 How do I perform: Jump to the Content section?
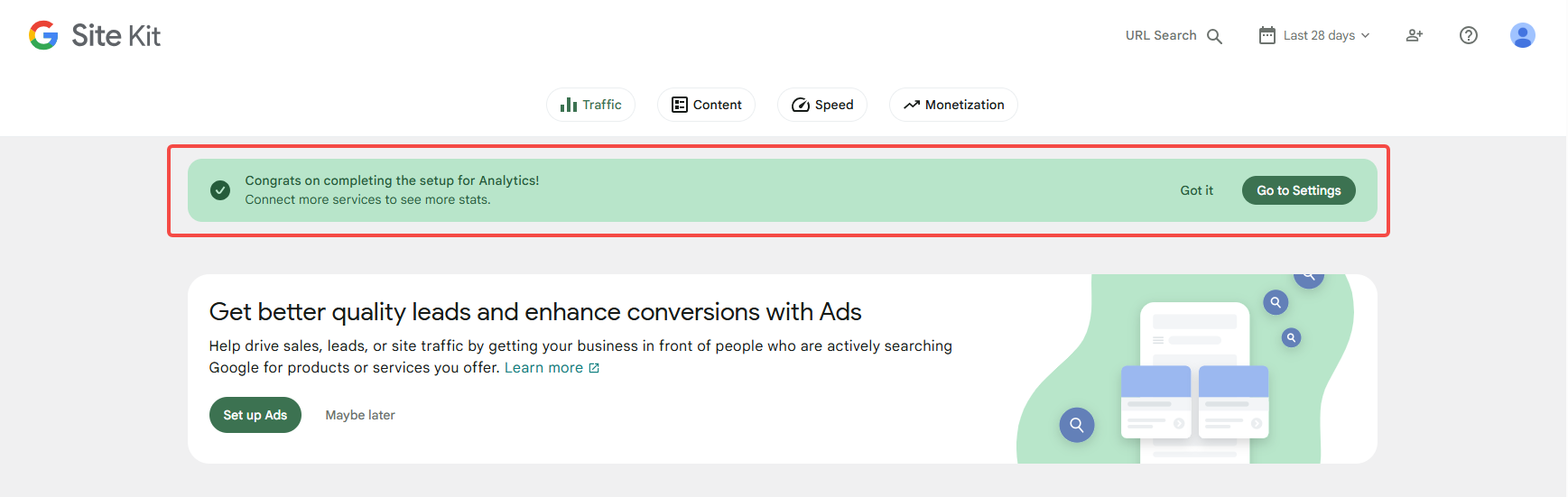coord(707,105)
